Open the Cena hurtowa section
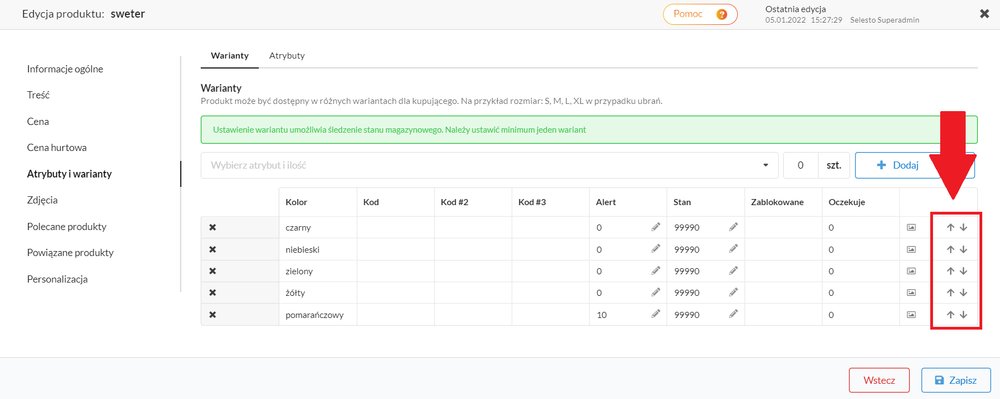 (x=57, y=147)
